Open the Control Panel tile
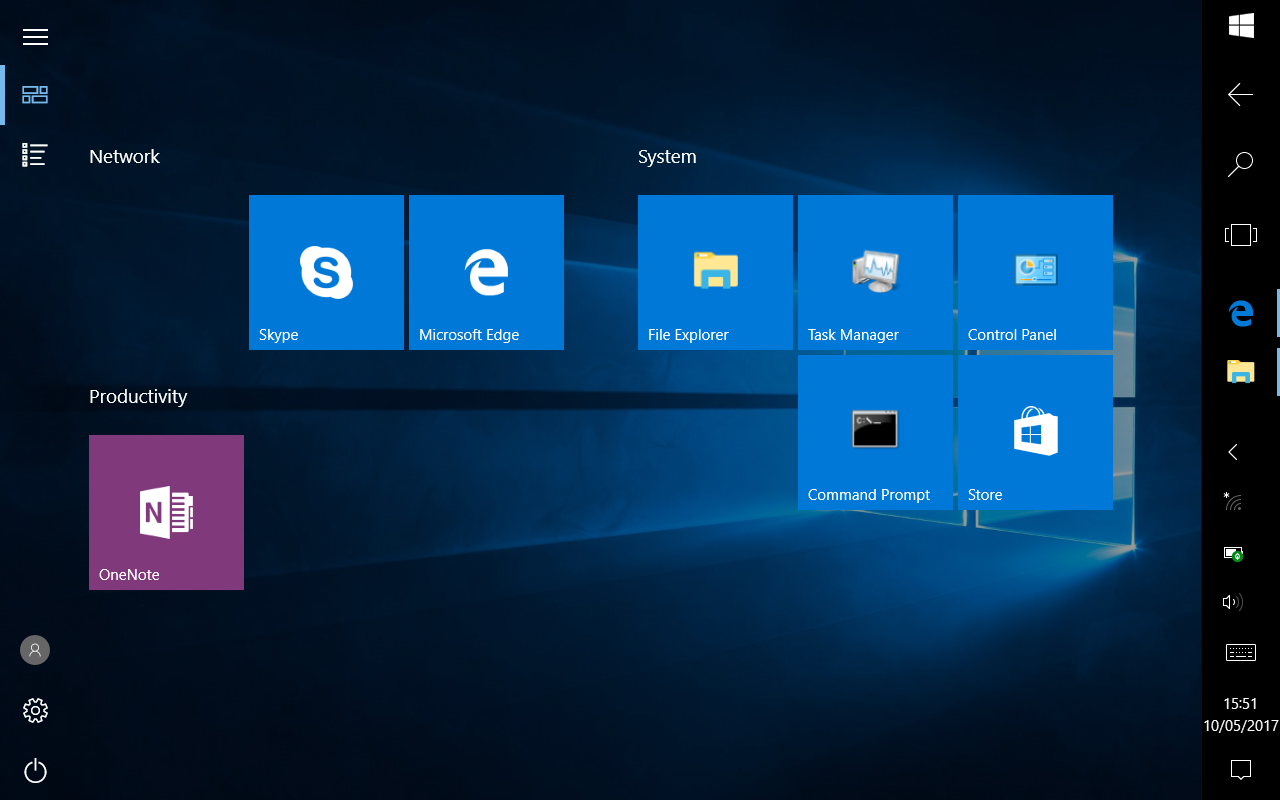 1035,272
